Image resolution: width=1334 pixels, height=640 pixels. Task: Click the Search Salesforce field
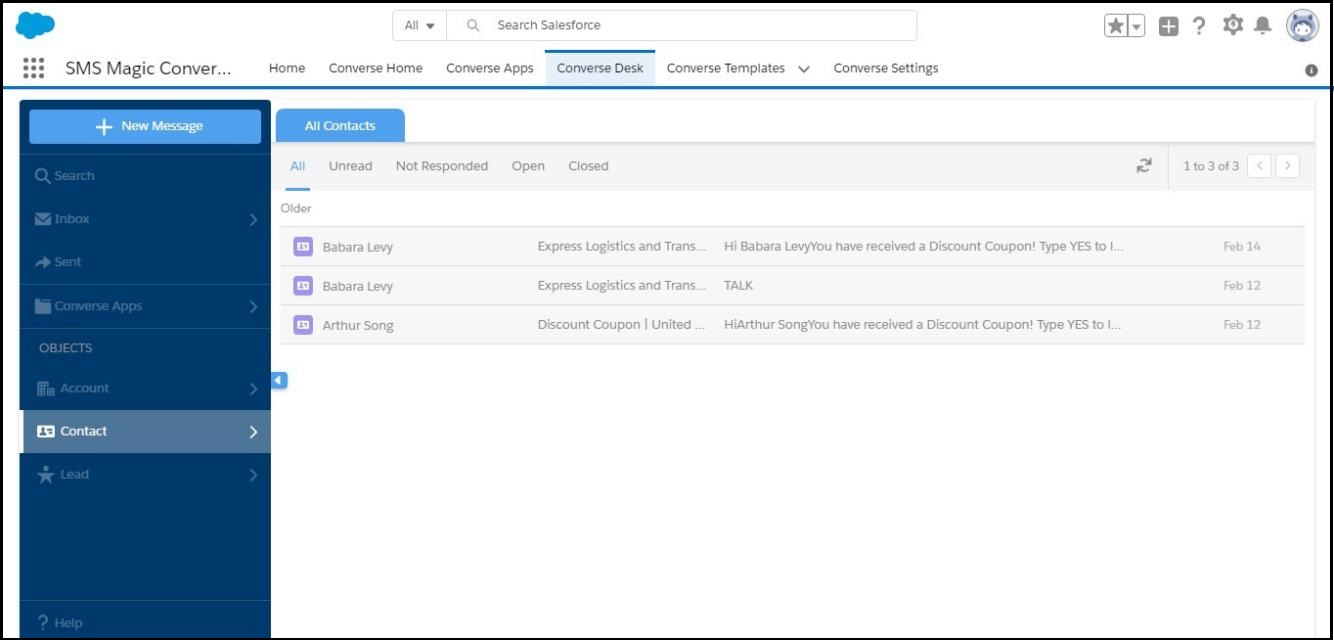pos(682,25)
